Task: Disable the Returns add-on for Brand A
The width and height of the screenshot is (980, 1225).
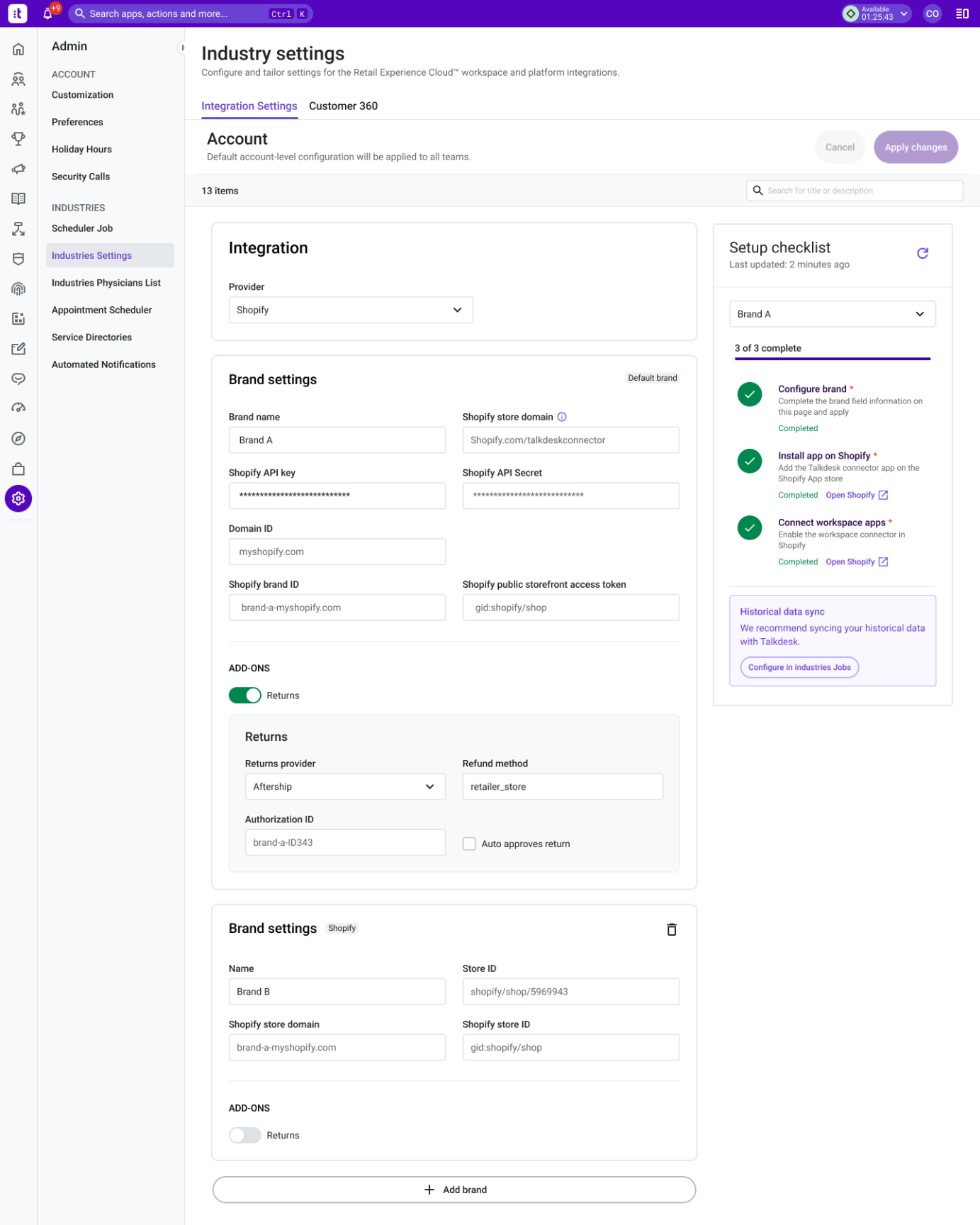Action: (x=245, y=695)
